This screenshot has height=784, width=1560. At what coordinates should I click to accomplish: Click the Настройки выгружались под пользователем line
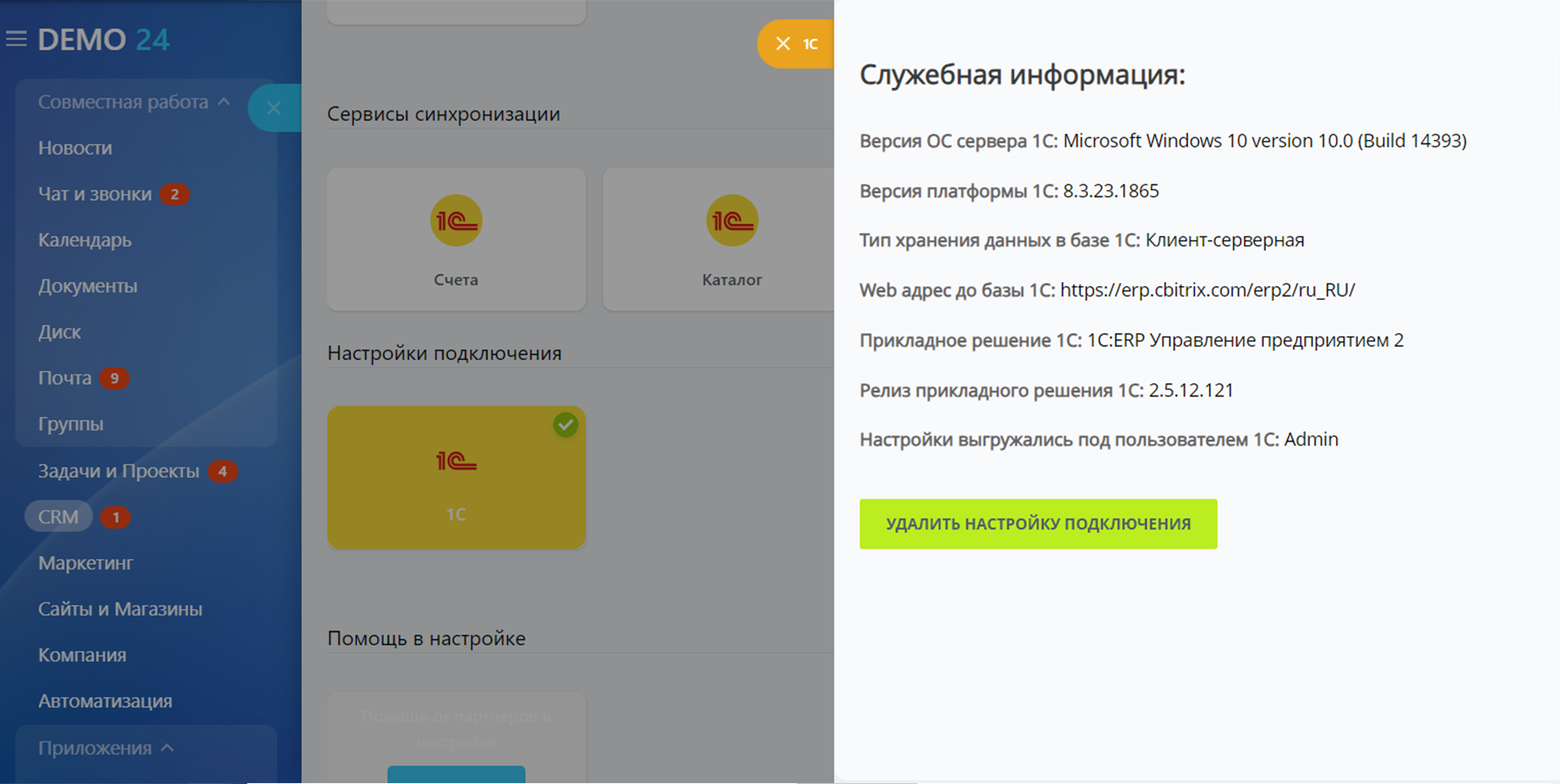click(1099, 440)
